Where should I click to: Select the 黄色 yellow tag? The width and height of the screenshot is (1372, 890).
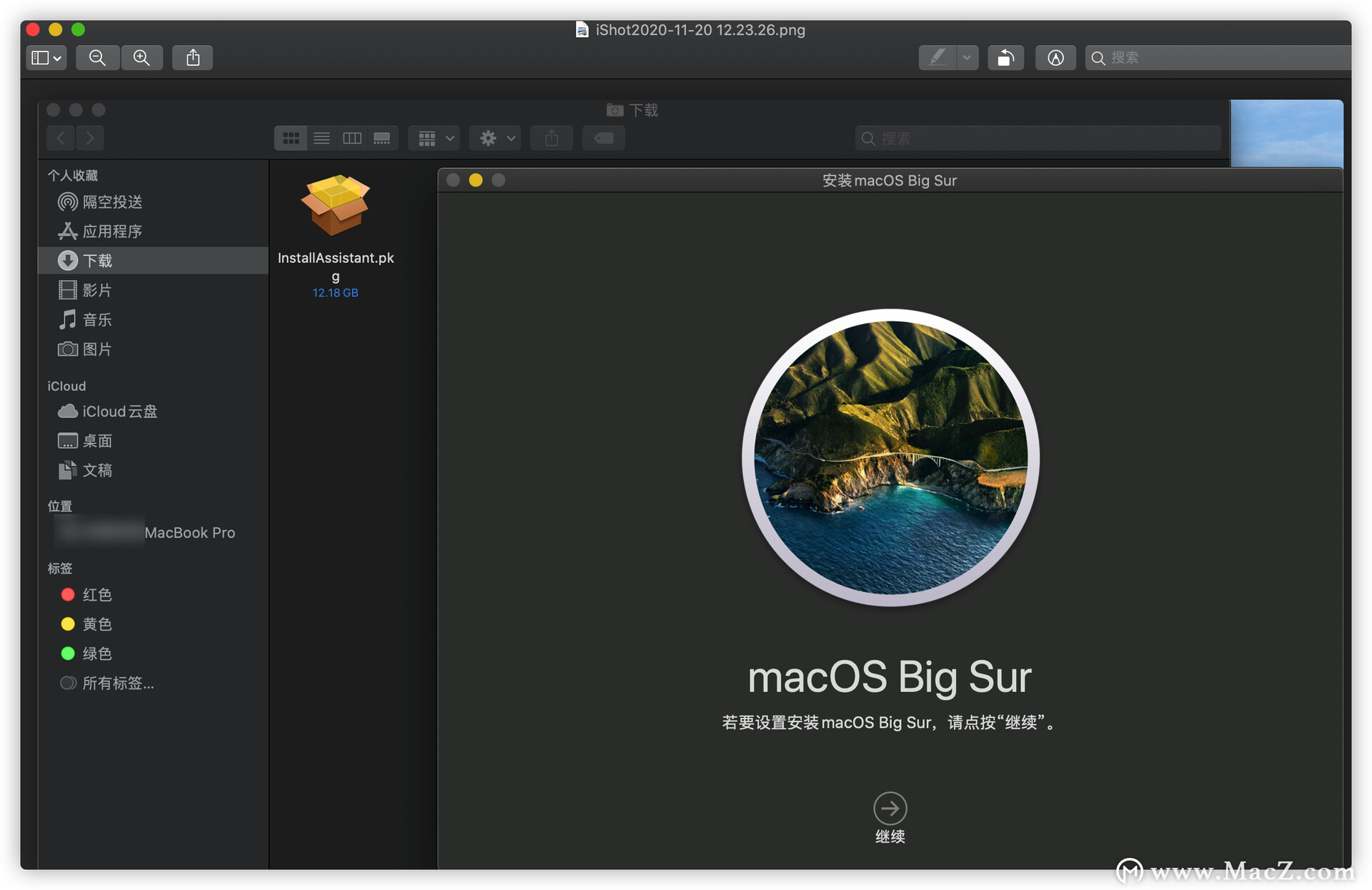click(x=153, y=624)
